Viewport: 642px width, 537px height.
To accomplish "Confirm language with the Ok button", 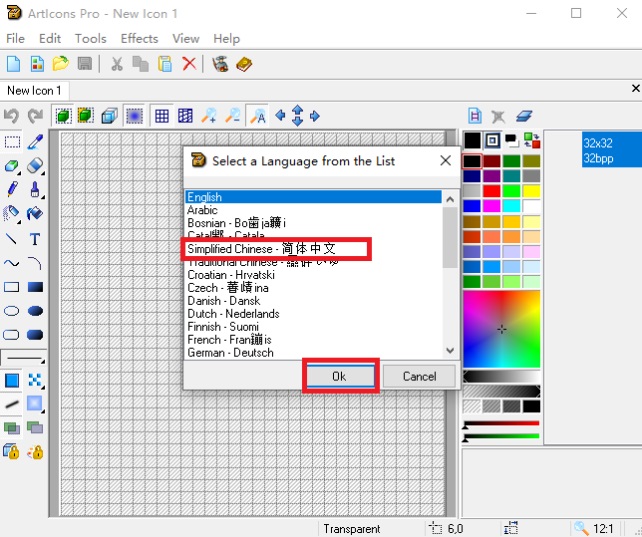I will [x=340, y=376].
